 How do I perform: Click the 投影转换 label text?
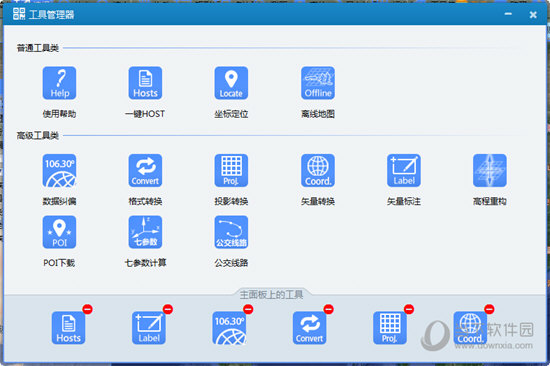231,201
